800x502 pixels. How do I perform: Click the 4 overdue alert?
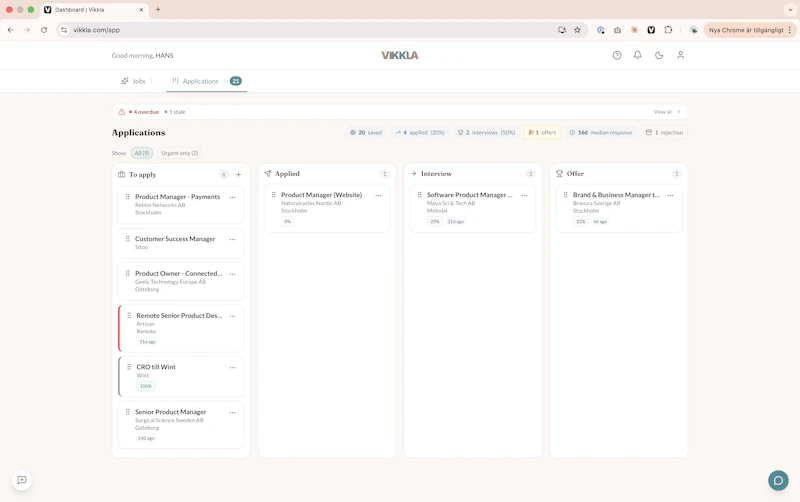click(x=144, y=112)
